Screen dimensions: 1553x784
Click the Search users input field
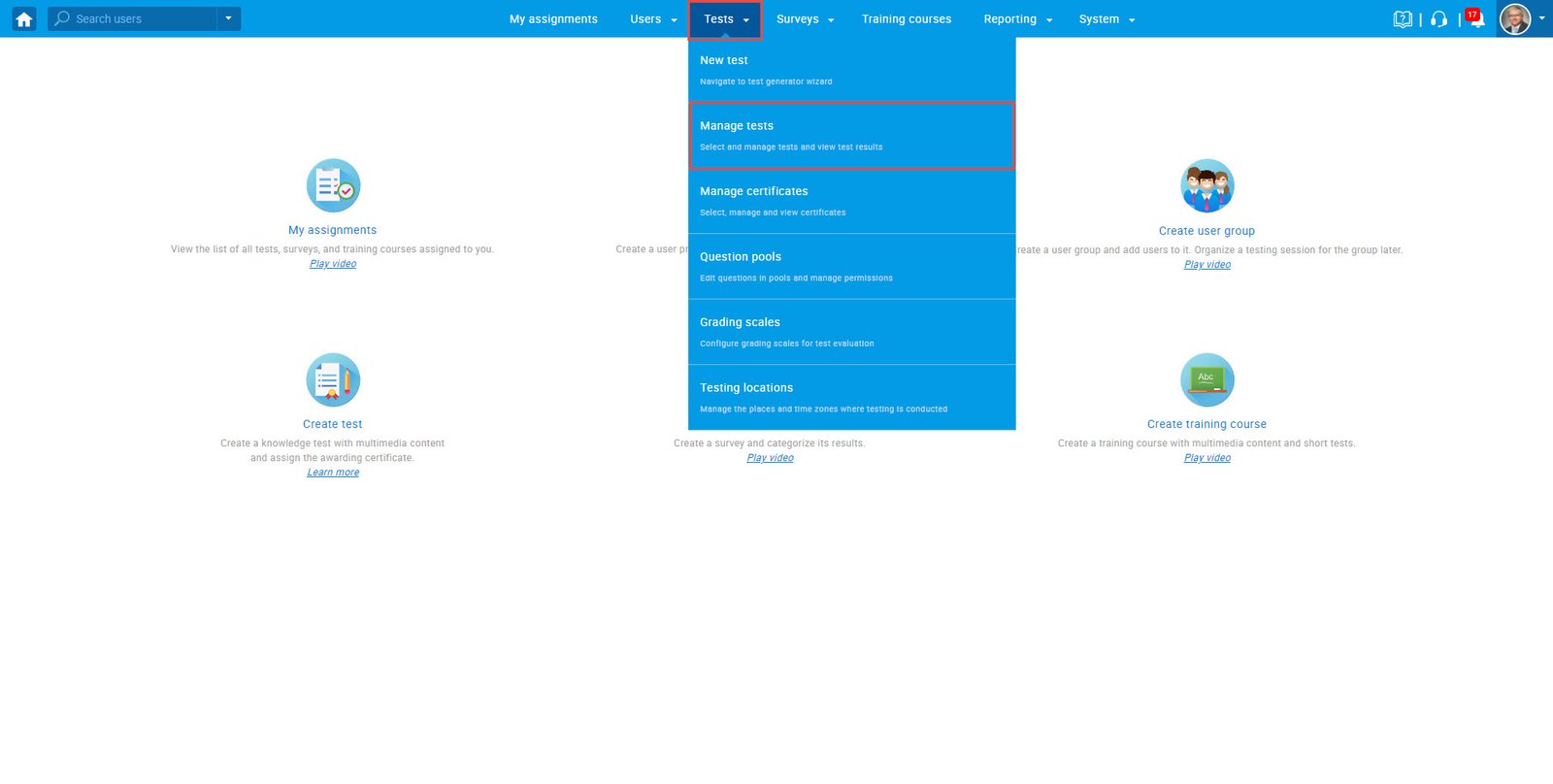(x=136, y=18)
